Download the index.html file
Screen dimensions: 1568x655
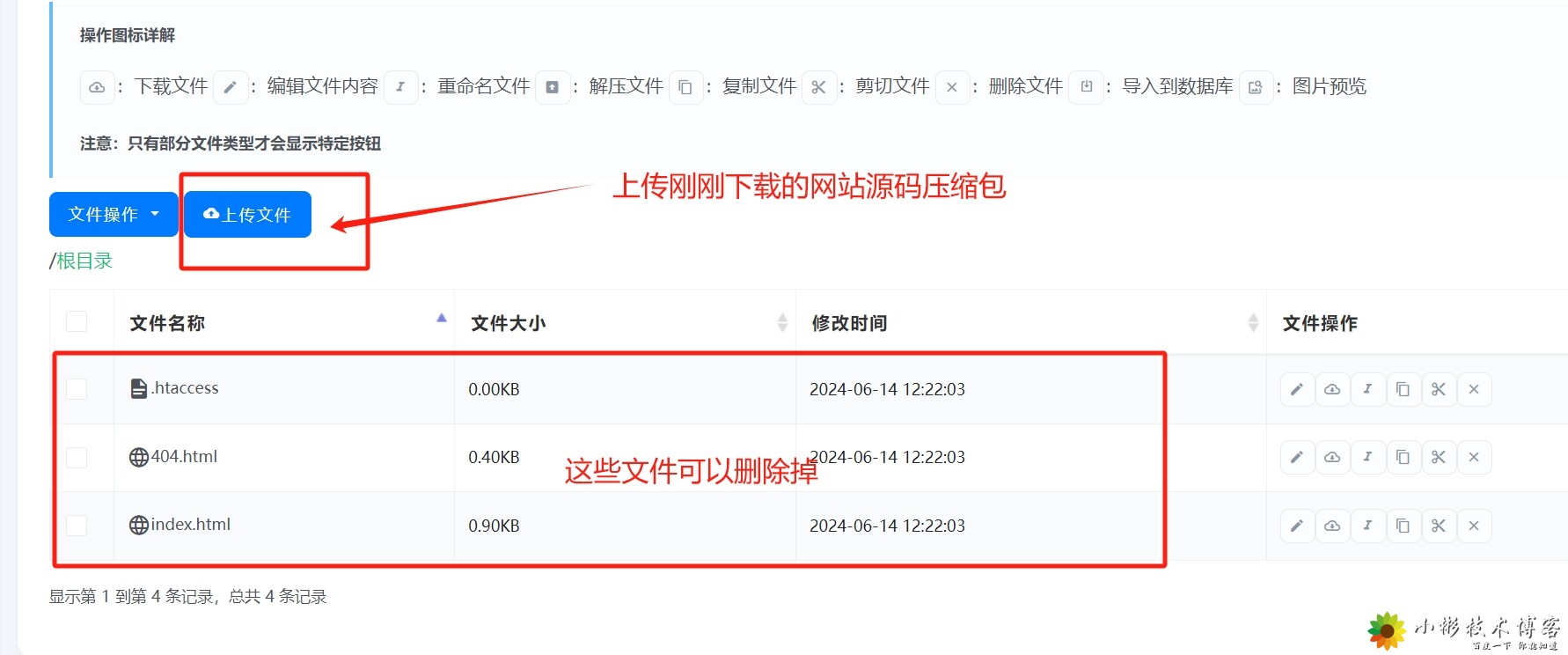[x=1332, y=526]
